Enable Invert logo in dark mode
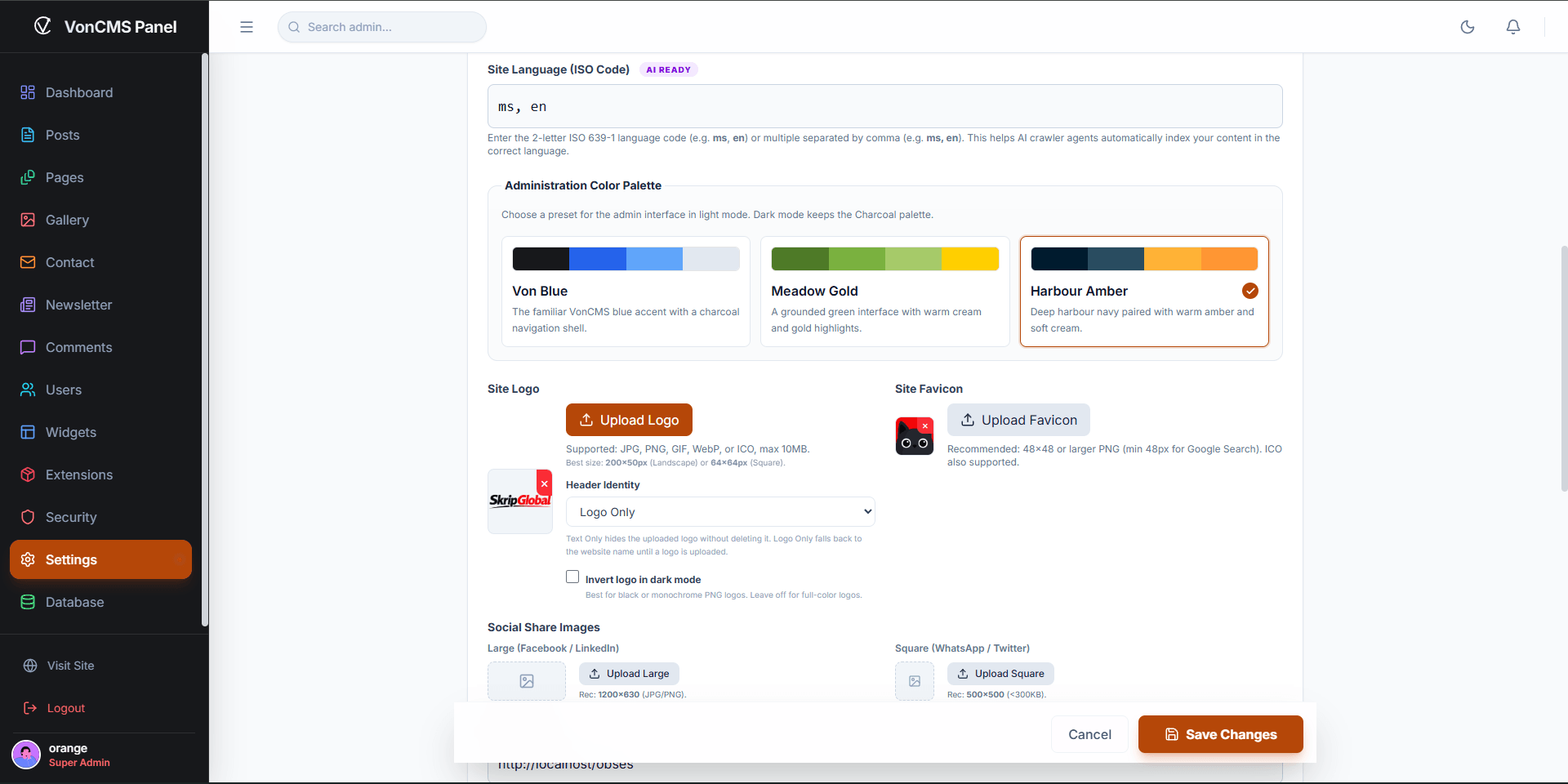This screenshot has width=1568, height=784. [572, 577]
